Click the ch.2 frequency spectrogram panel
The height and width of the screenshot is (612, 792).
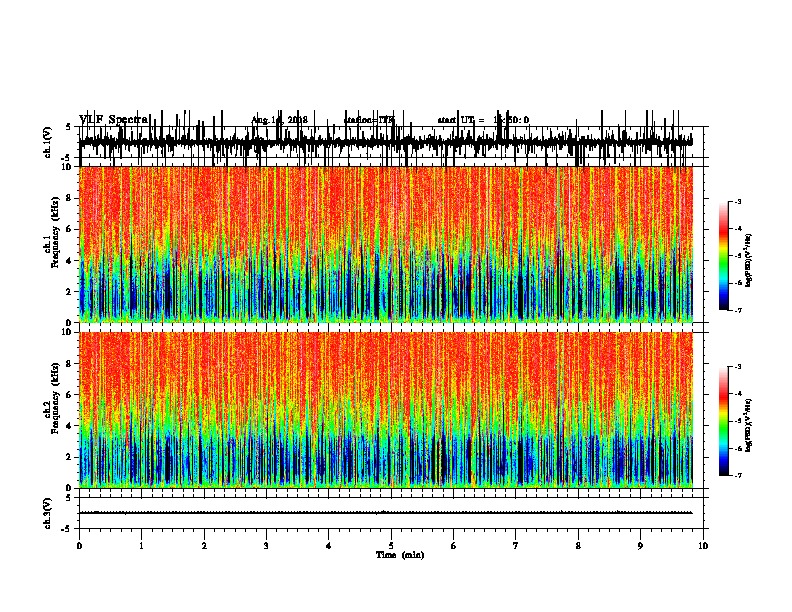(386, 410)
